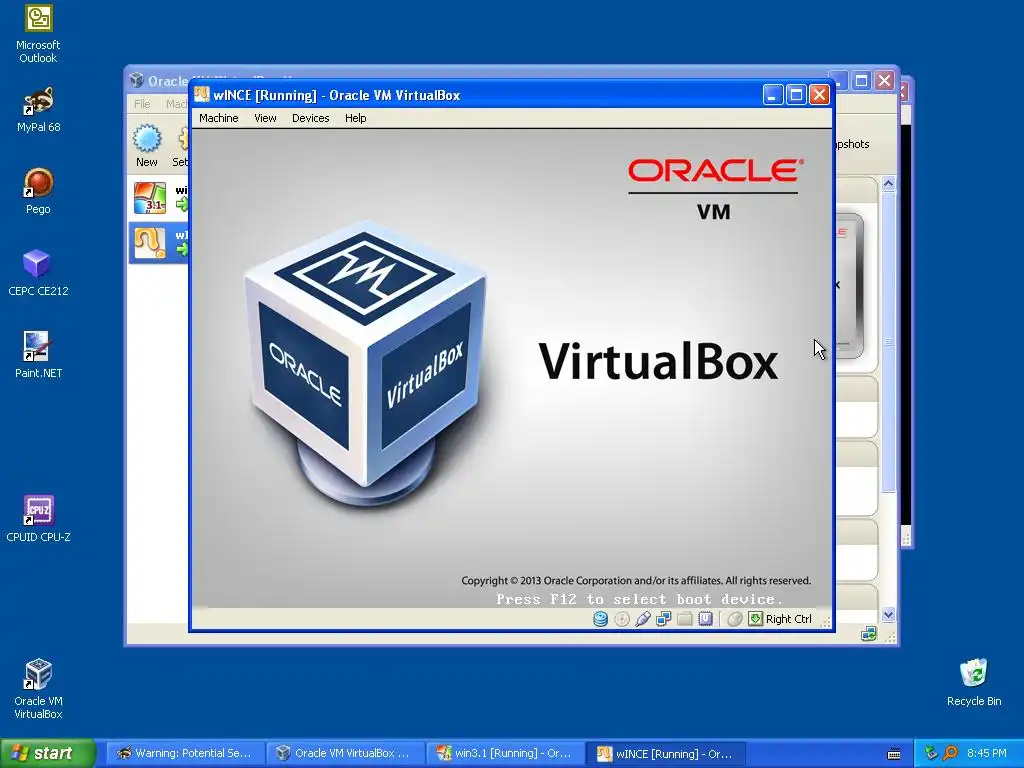Open the Devices menu in wINCE window

click(310, 118)
